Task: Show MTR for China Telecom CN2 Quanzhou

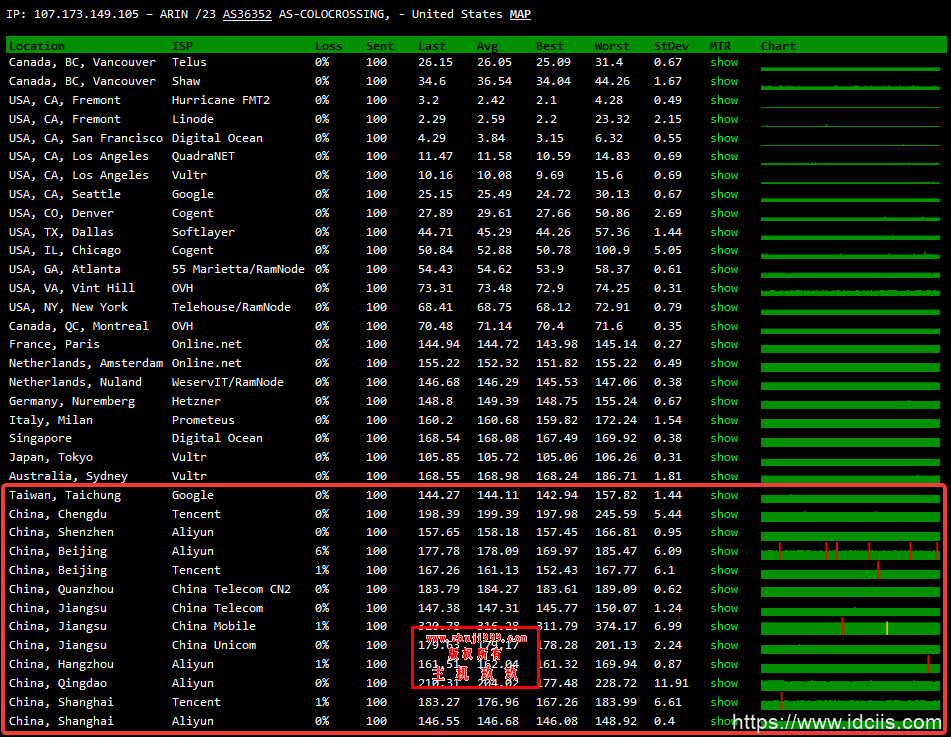Action: click(724, 589)
